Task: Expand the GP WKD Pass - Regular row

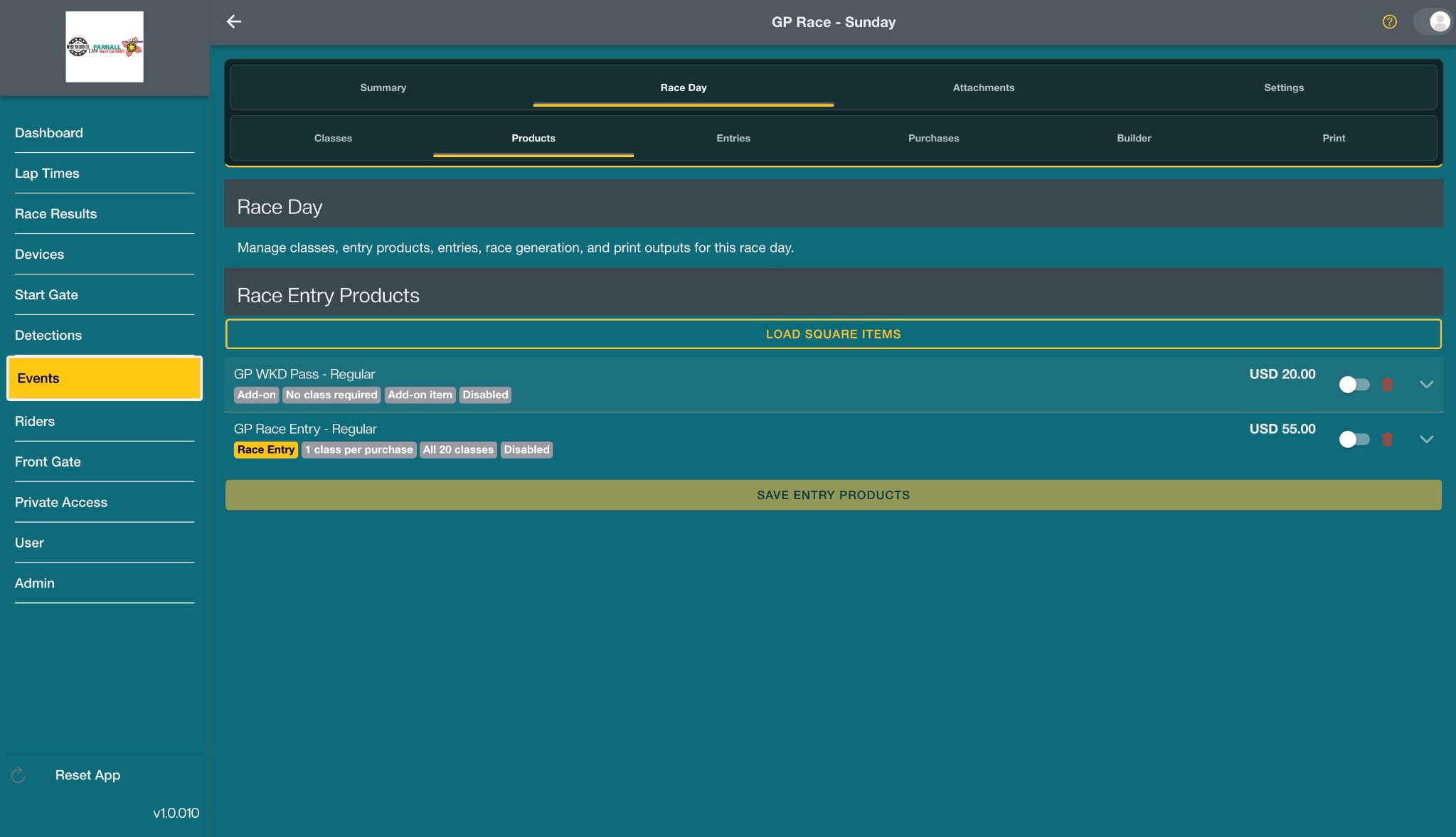Action: [x=1426, y=385]
